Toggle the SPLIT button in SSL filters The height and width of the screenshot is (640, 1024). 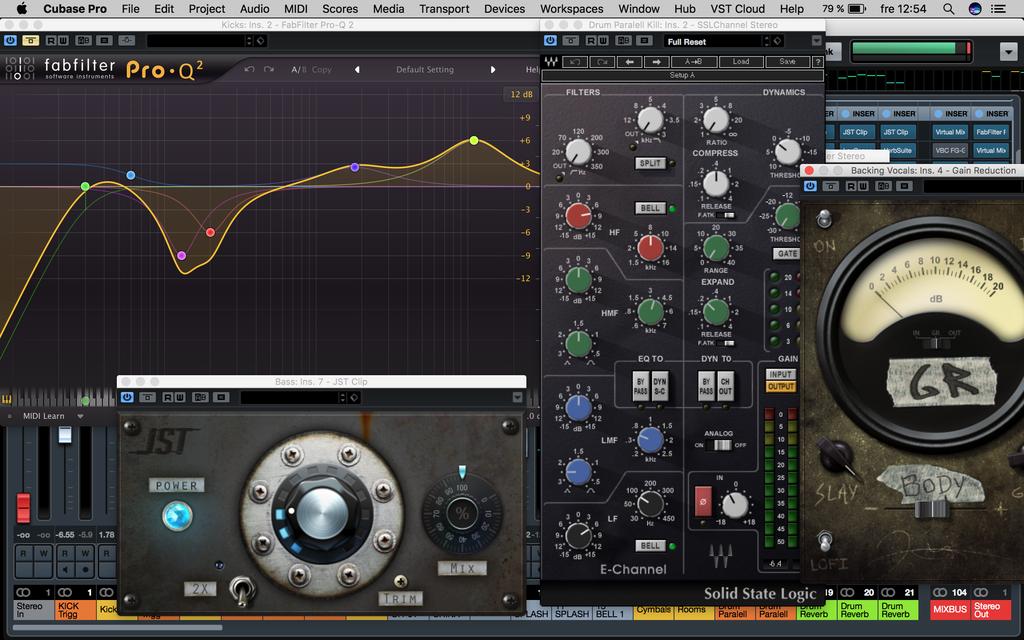[650, 163]
